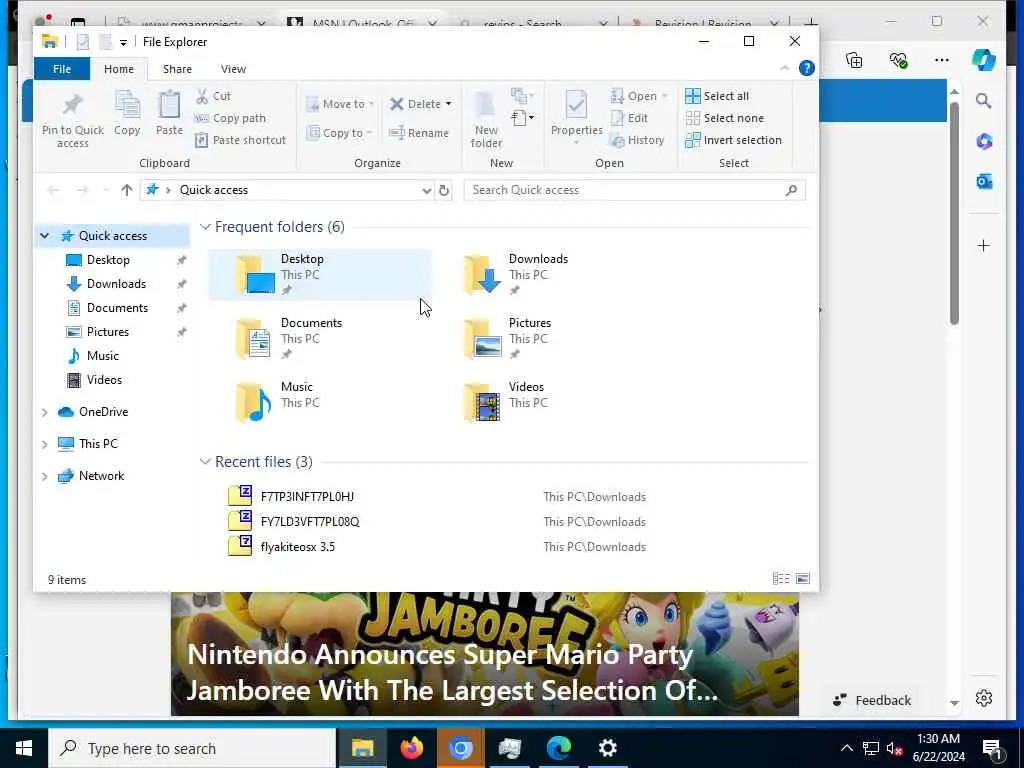Create a New folder
Viewport: 1024px width, 768px height.
(x=486, y=119)
